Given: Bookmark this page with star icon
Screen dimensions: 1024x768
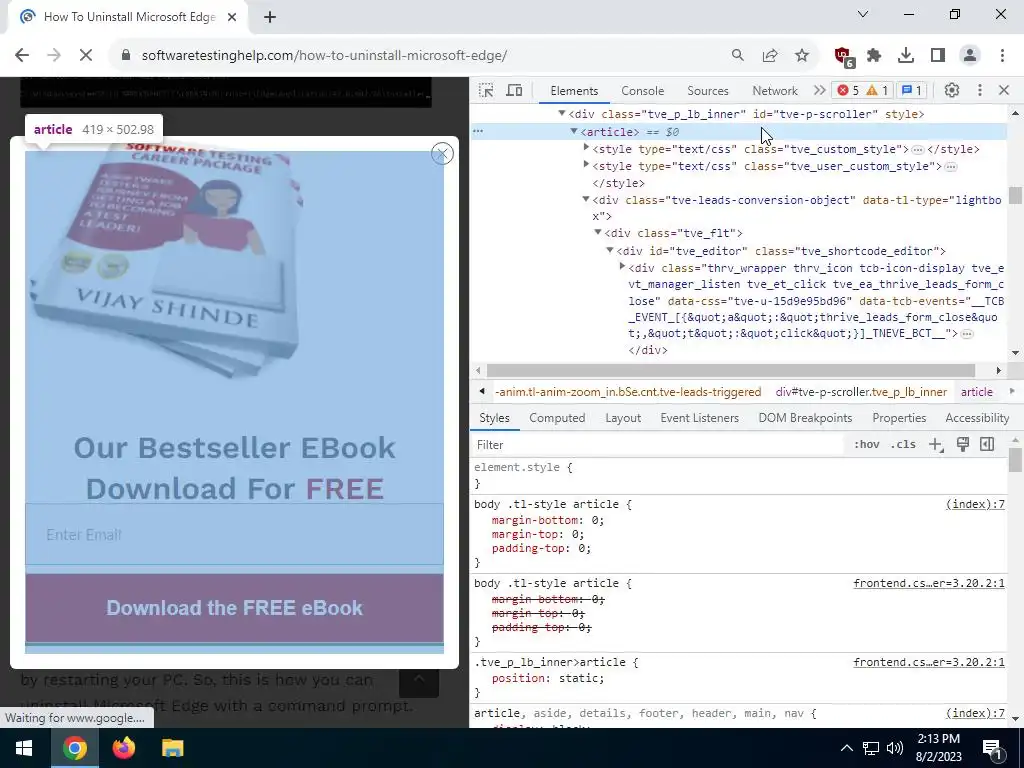Looking at the screenshot, I should click(x=802, y=56).
